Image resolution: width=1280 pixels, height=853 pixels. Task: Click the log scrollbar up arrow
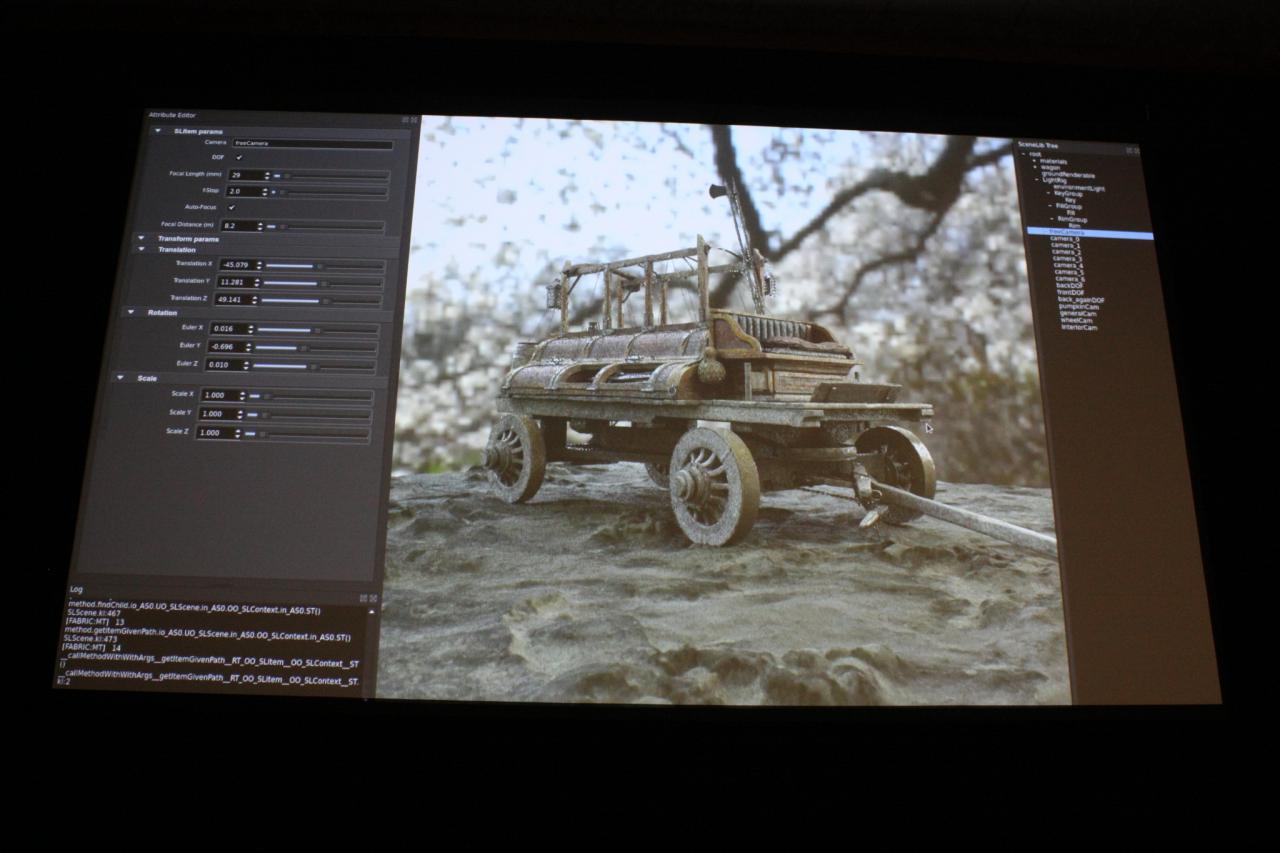372,612
